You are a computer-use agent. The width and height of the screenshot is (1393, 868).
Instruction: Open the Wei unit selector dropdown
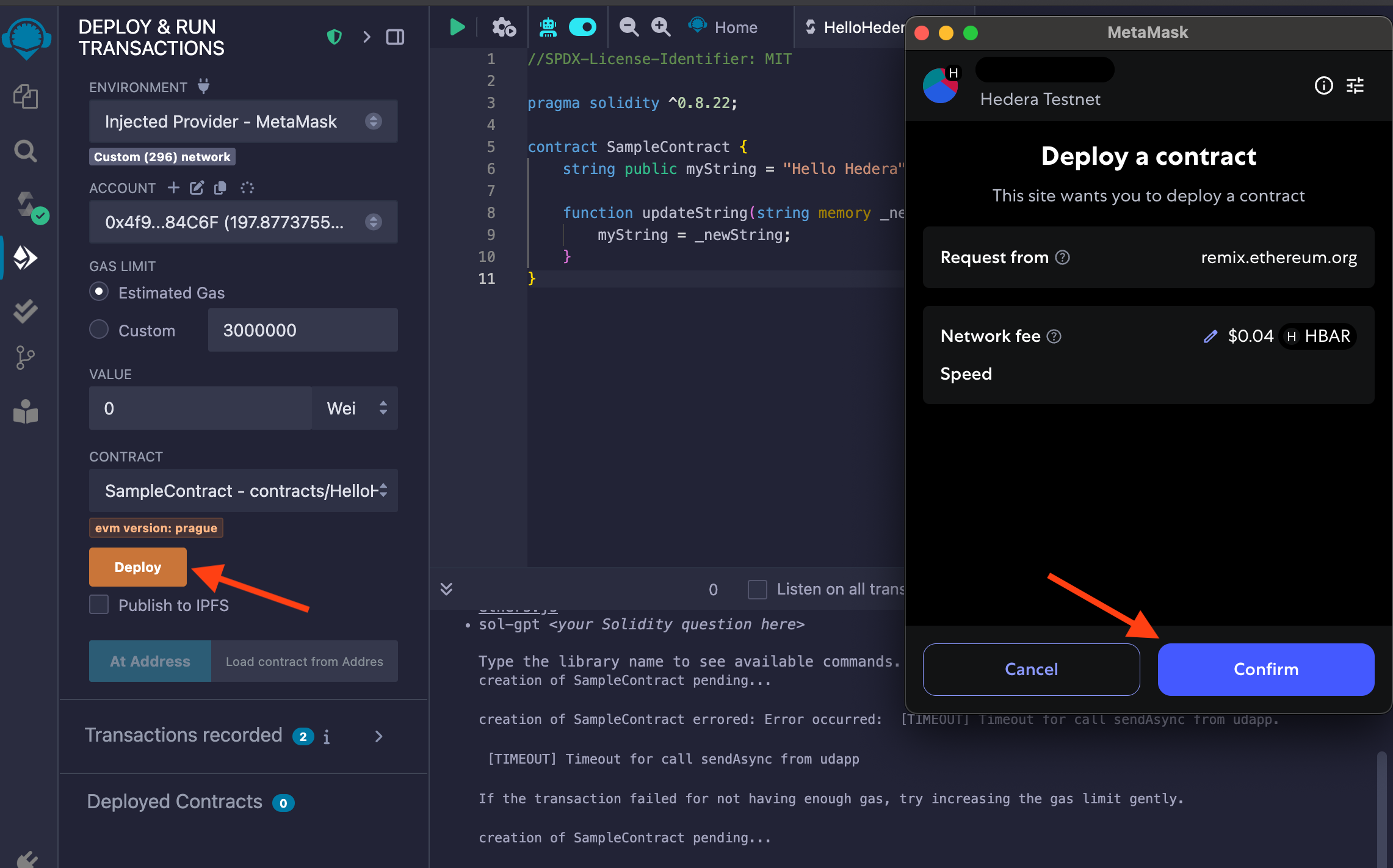(x=355, y=408)
